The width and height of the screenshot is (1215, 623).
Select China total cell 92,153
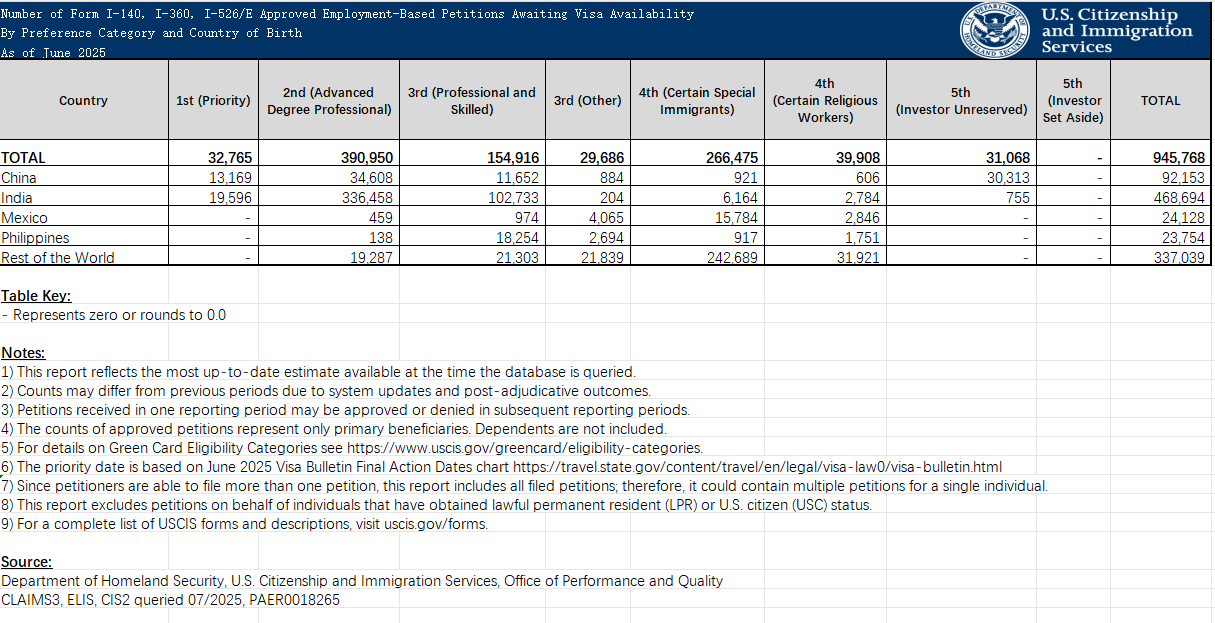point(1161,178)
